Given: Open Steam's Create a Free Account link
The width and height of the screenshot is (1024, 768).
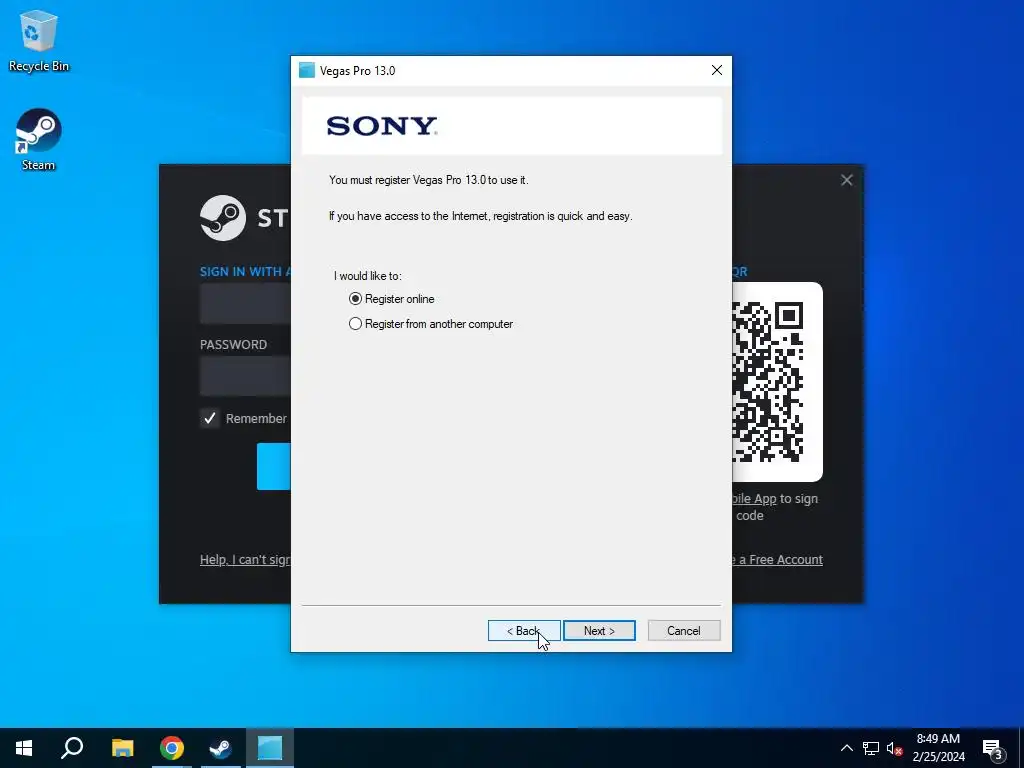Looking at the screenshot, I should 777,560.
